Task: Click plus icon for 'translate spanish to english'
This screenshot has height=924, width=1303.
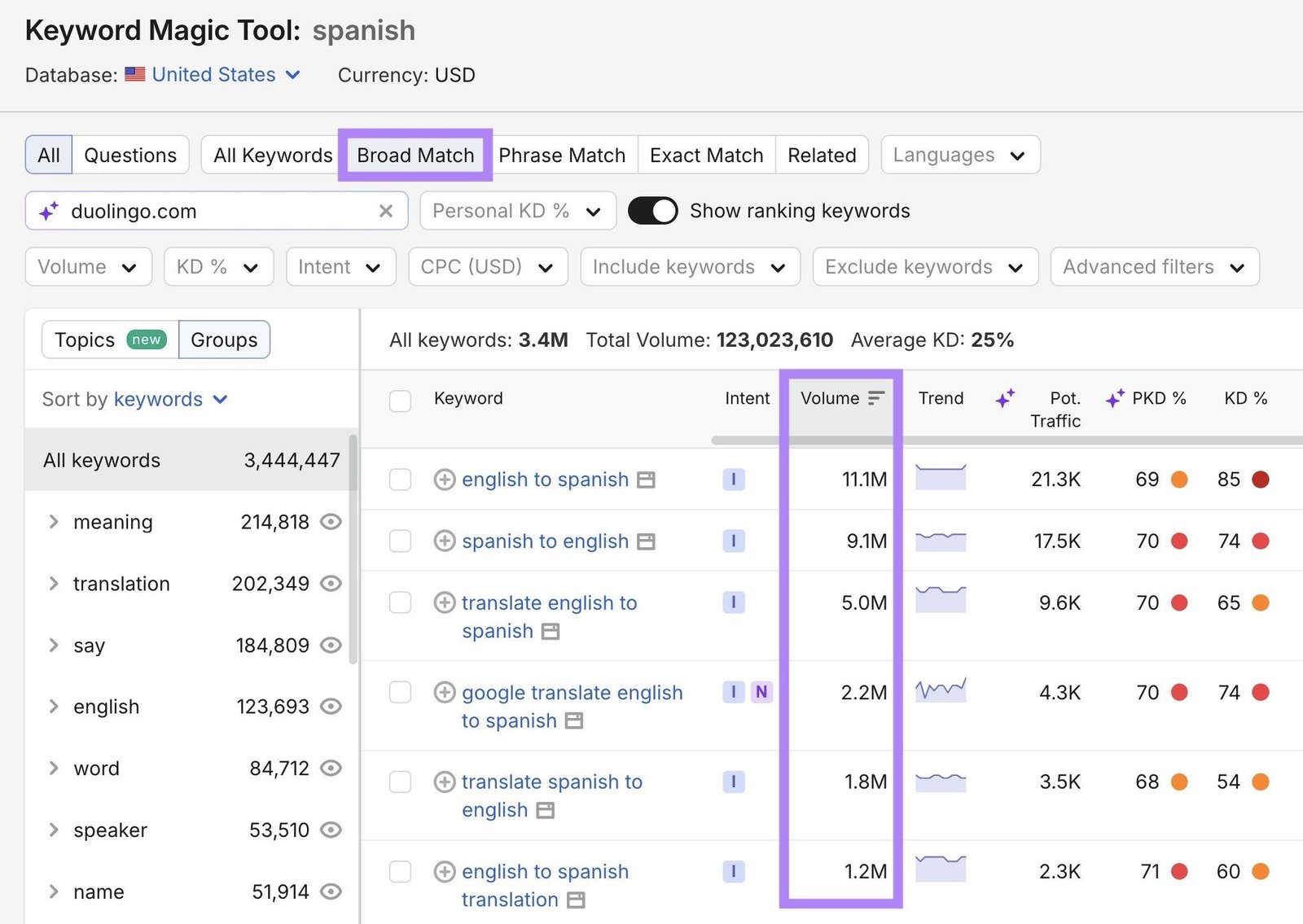Action: coord(445,782)
